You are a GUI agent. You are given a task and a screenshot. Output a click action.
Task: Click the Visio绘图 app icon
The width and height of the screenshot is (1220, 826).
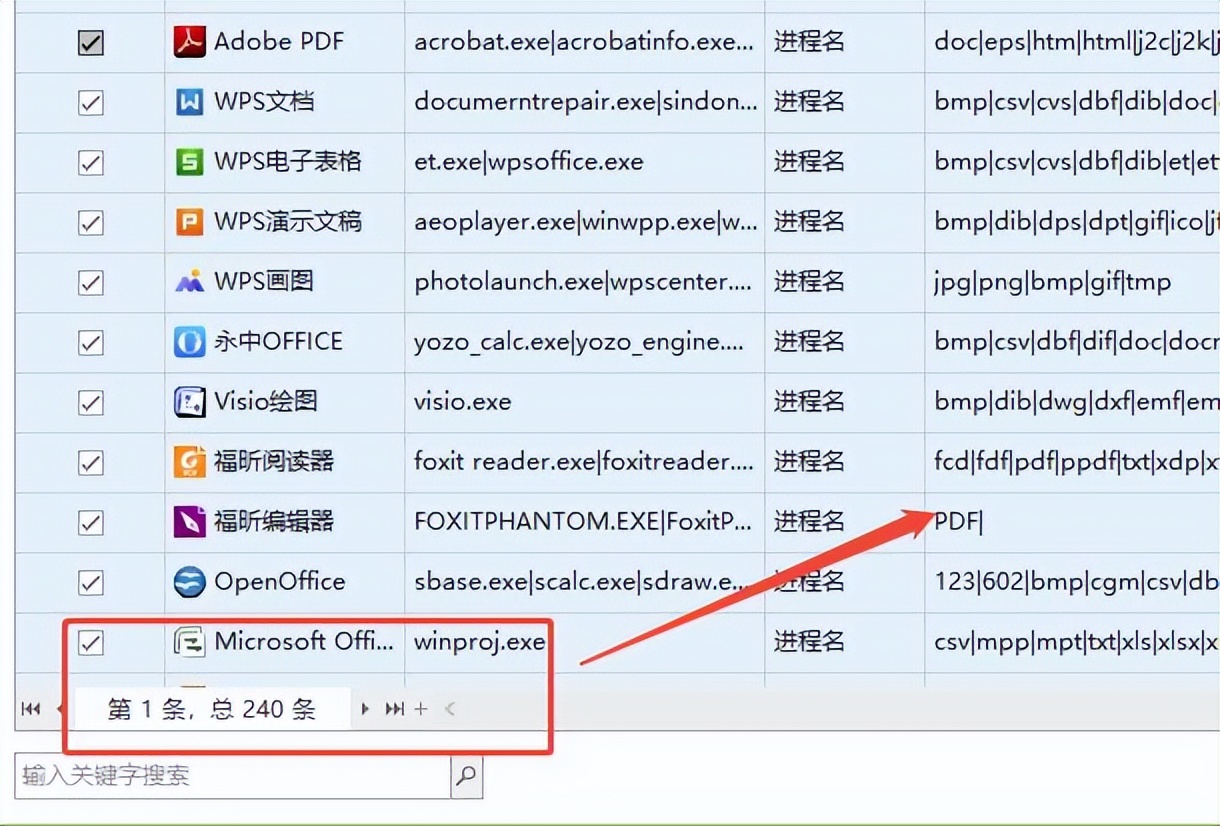[190, 402]
